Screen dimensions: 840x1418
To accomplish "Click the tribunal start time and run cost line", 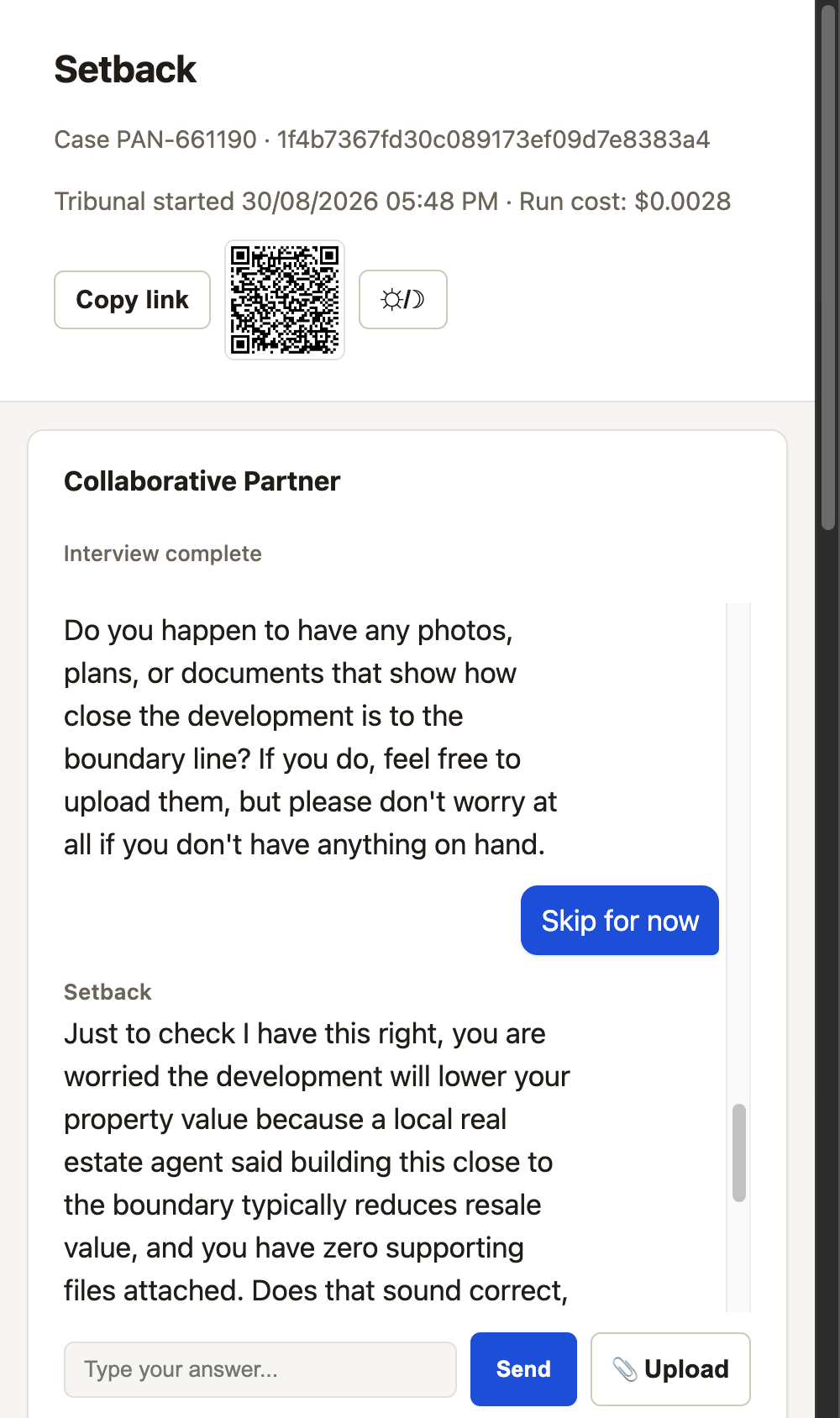I will (x=392, y=202).
